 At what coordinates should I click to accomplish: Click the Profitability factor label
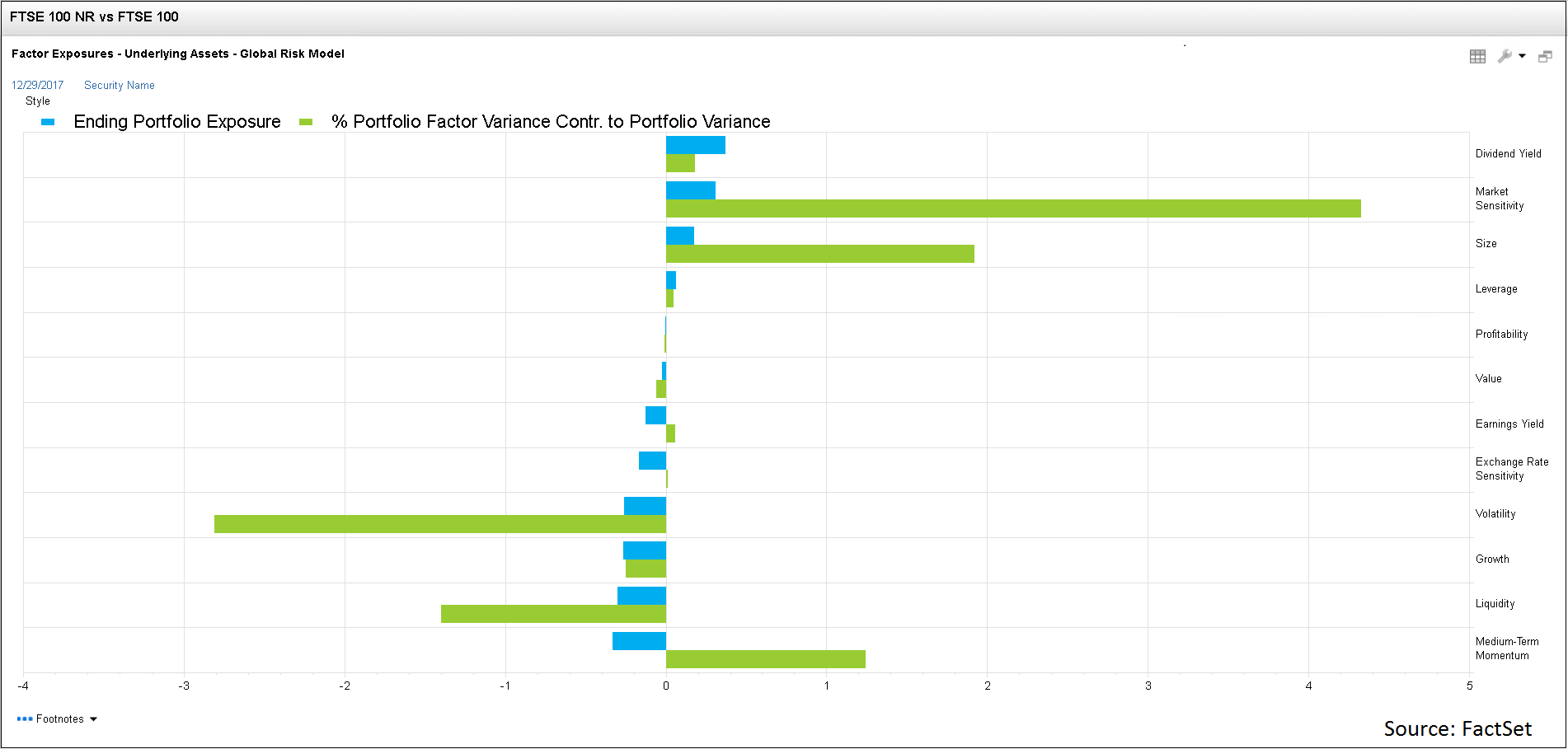pos(1501,334)
